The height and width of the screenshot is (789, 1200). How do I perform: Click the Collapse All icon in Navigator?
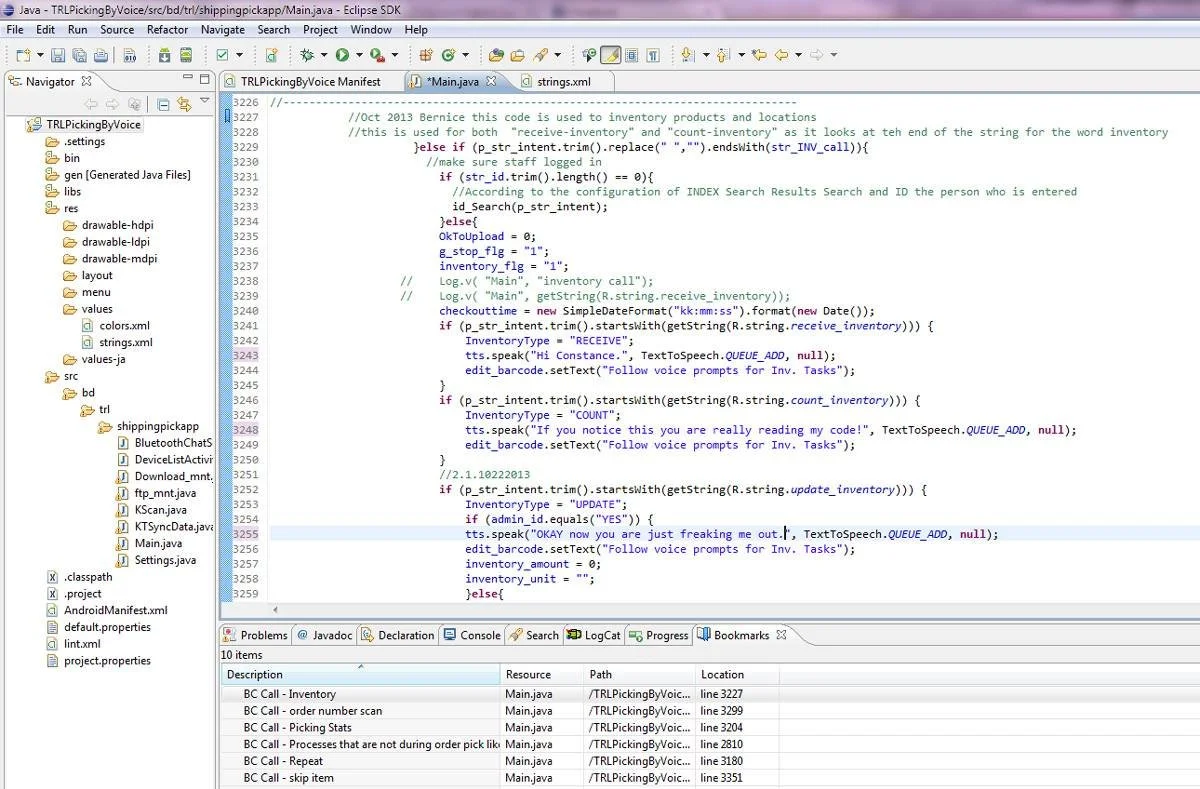[x=163, y=104]
